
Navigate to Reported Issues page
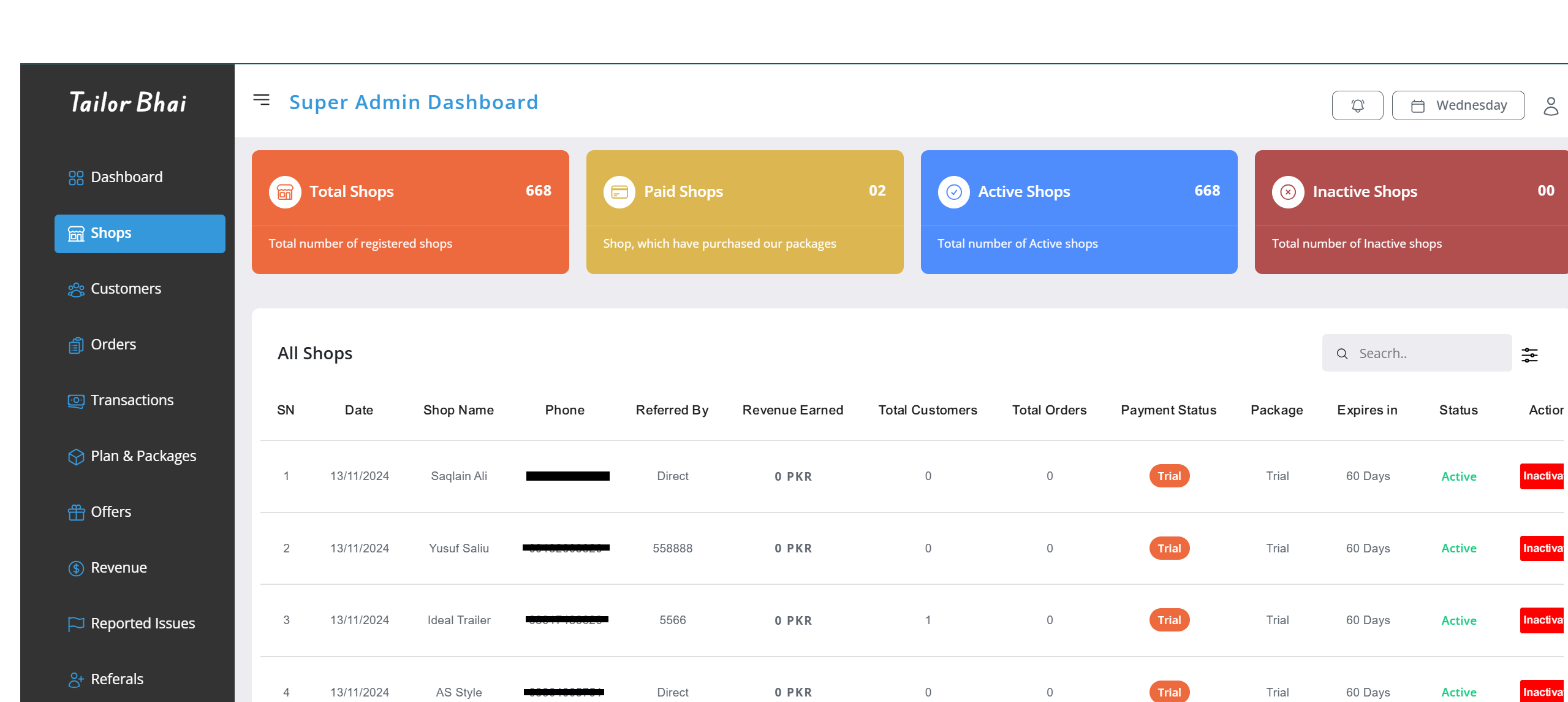(142, 624)
